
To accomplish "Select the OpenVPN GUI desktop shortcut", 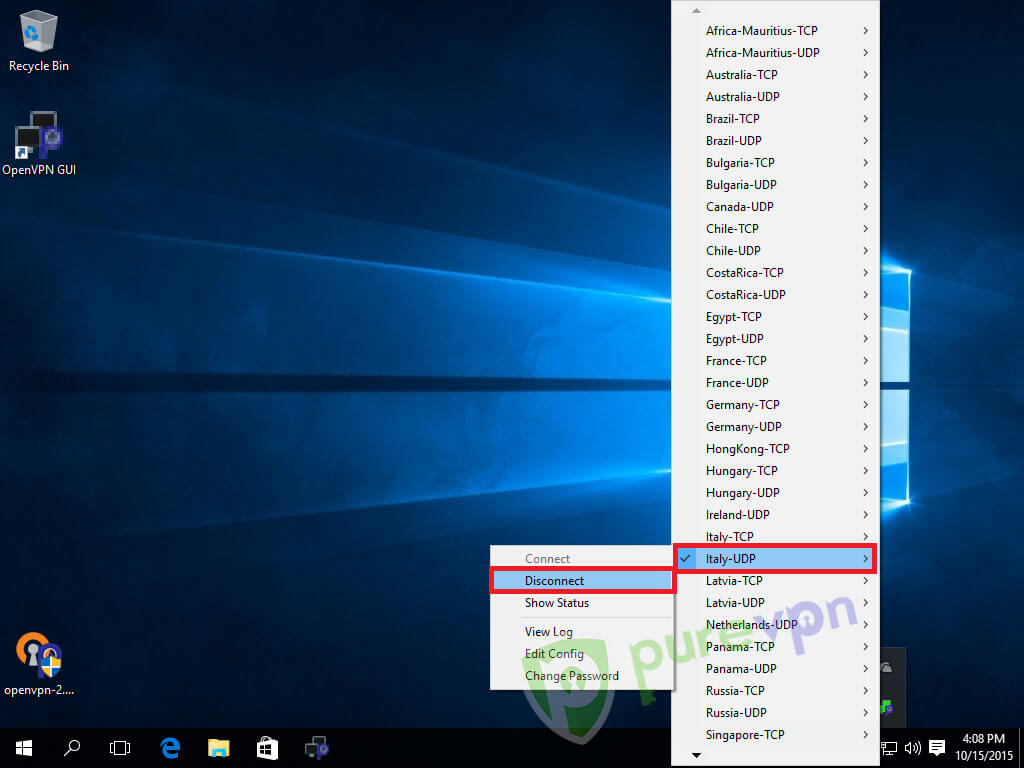I will (39, 144).
